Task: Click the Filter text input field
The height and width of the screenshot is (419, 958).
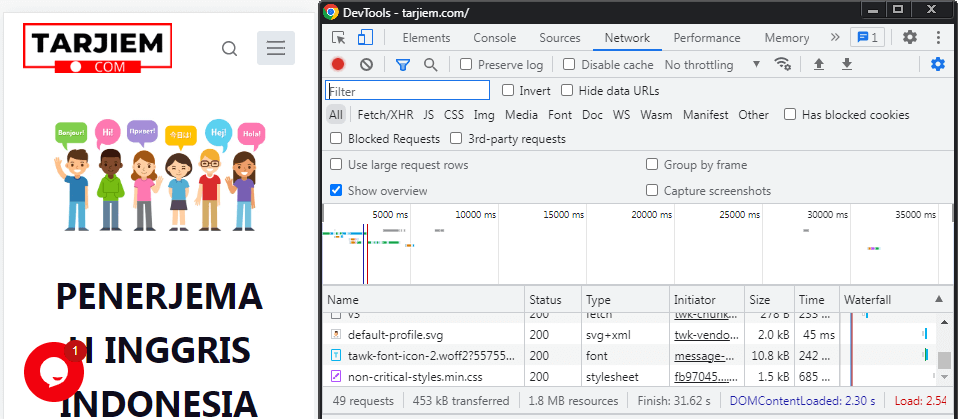Action: pyautogui.click(x=408, y=91)
